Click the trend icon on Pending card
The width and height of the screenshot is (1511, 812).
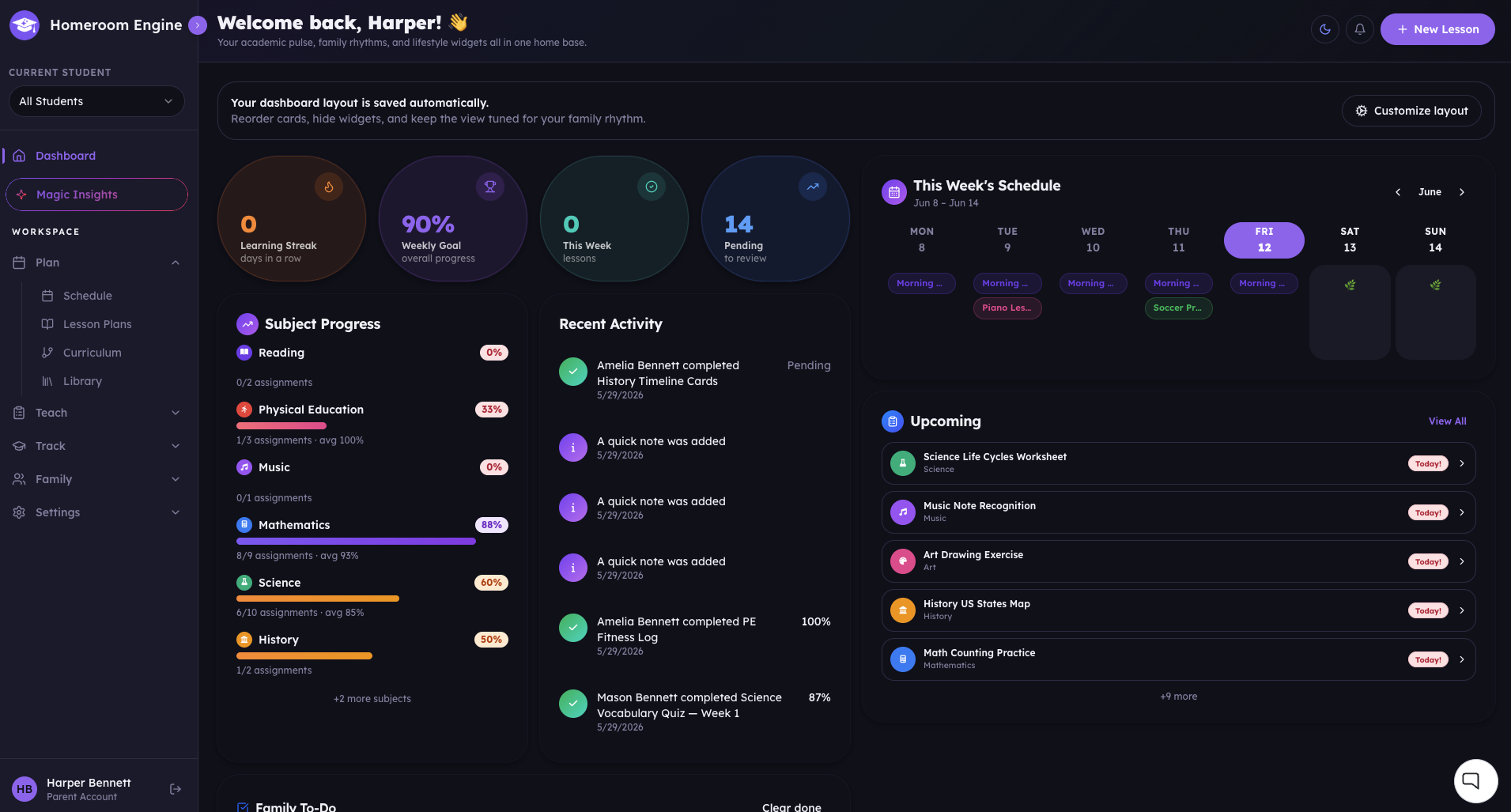[x=813, y=187]
